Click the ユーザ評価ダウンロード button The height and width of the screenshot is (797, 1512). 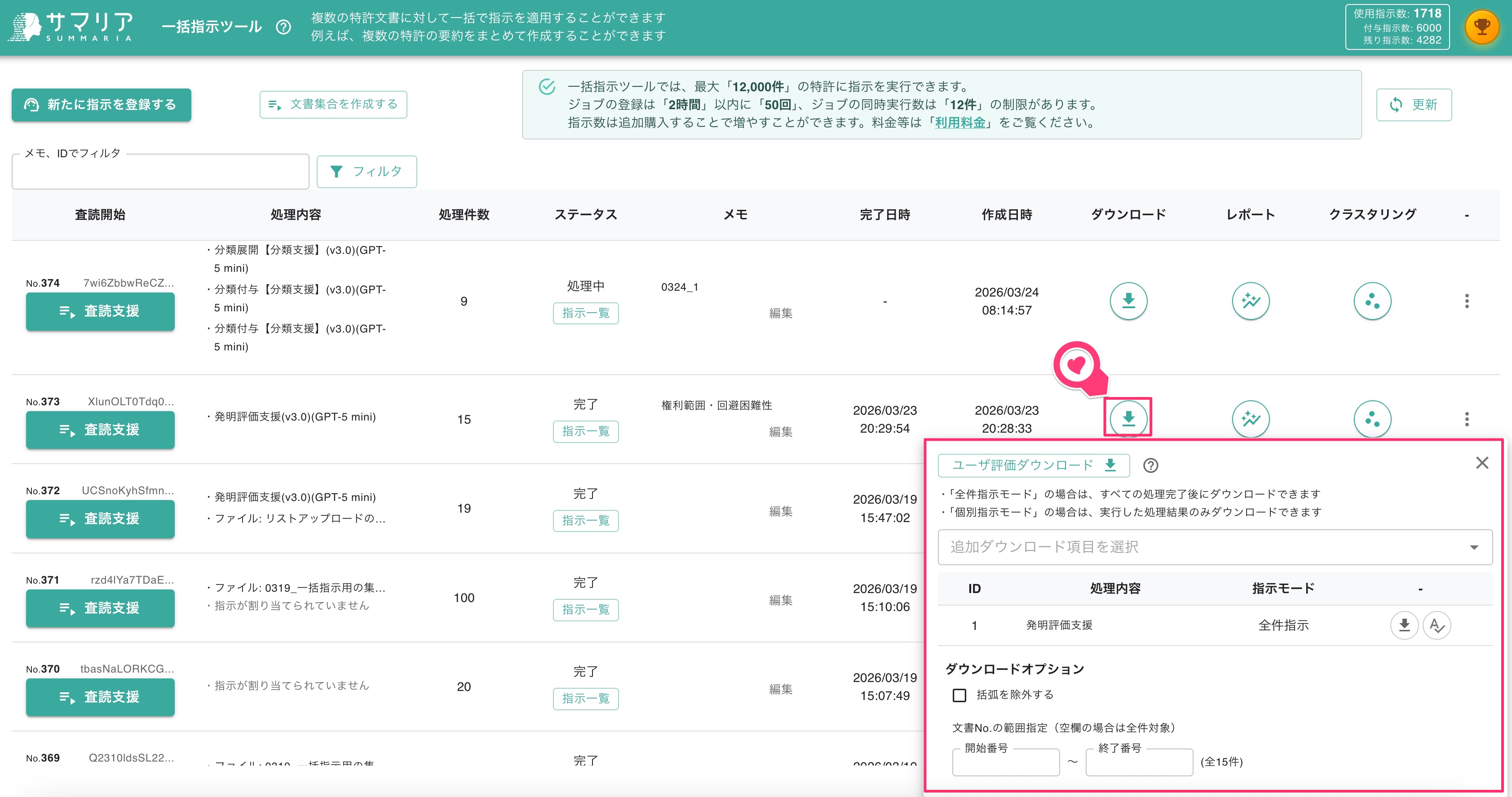pos(1034,465)
